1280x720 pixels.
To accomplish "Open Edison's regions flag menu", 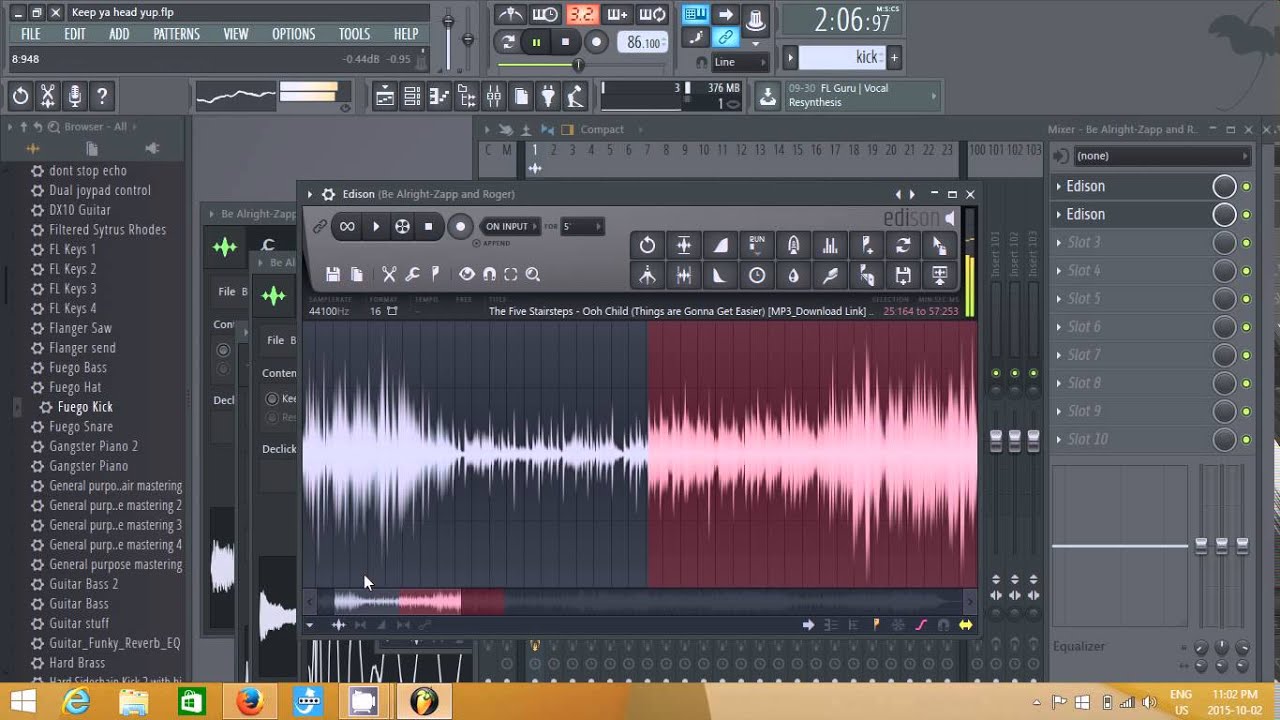I will [x=435, y=274].
